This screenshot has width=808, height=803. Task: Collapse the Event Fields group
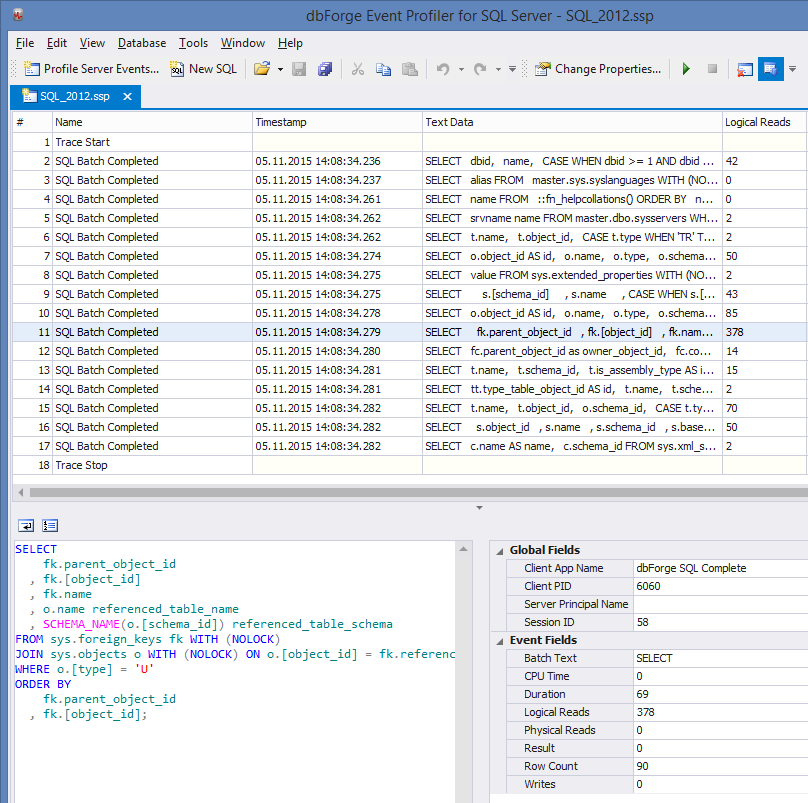[499, 641]
